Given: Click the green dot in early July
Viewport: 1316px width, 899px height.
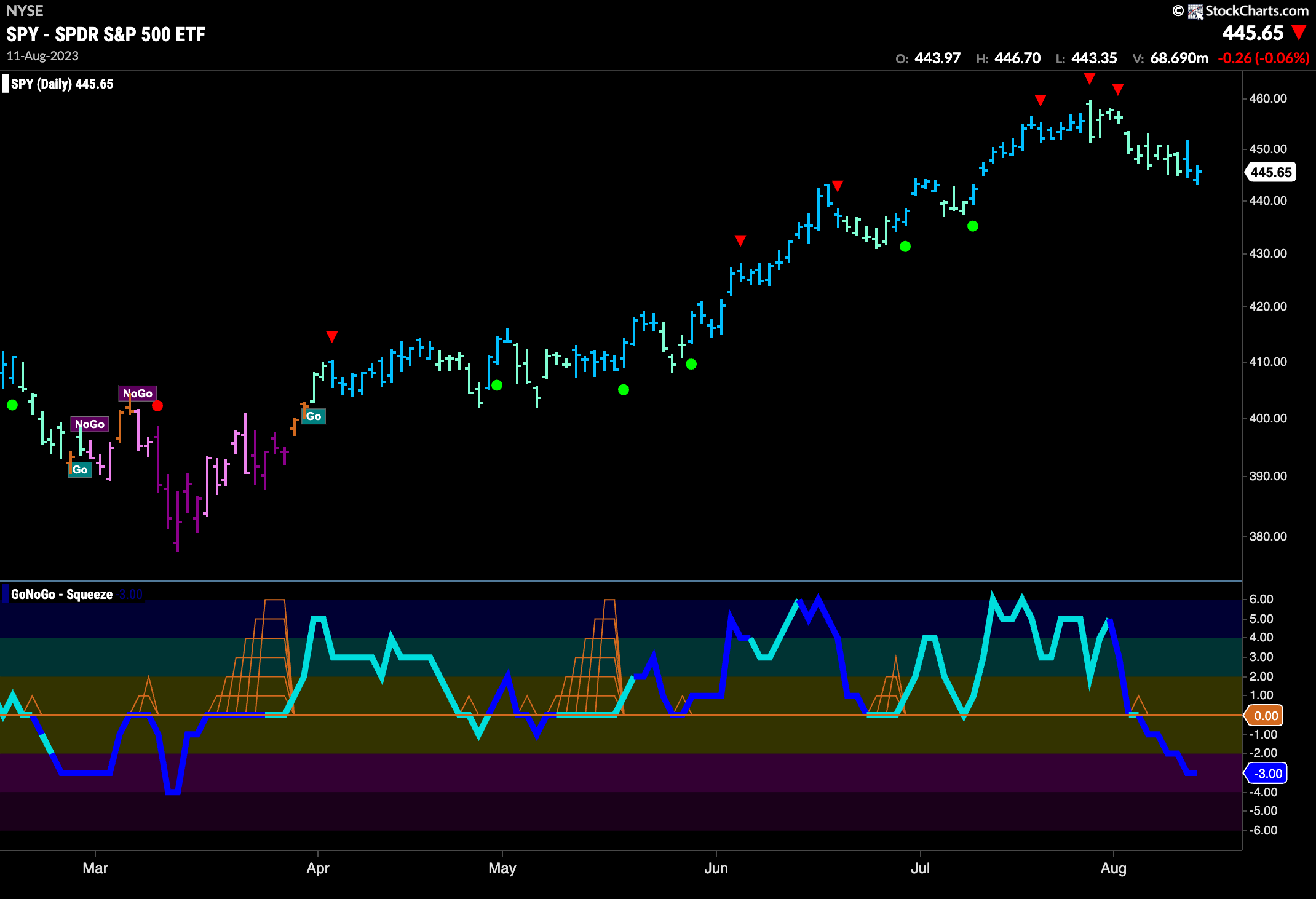Looking at the screenshot, I should (x=973, y=226).
